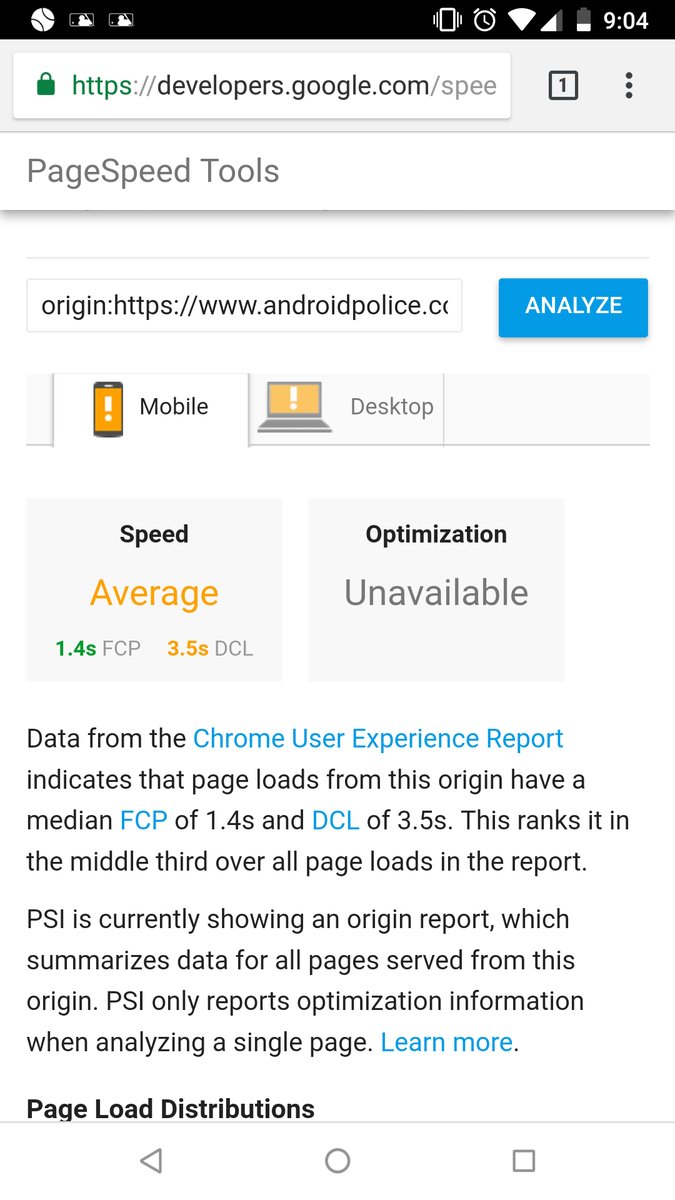
Task: Focus the origin URL input field
Action: coord(244,306)
